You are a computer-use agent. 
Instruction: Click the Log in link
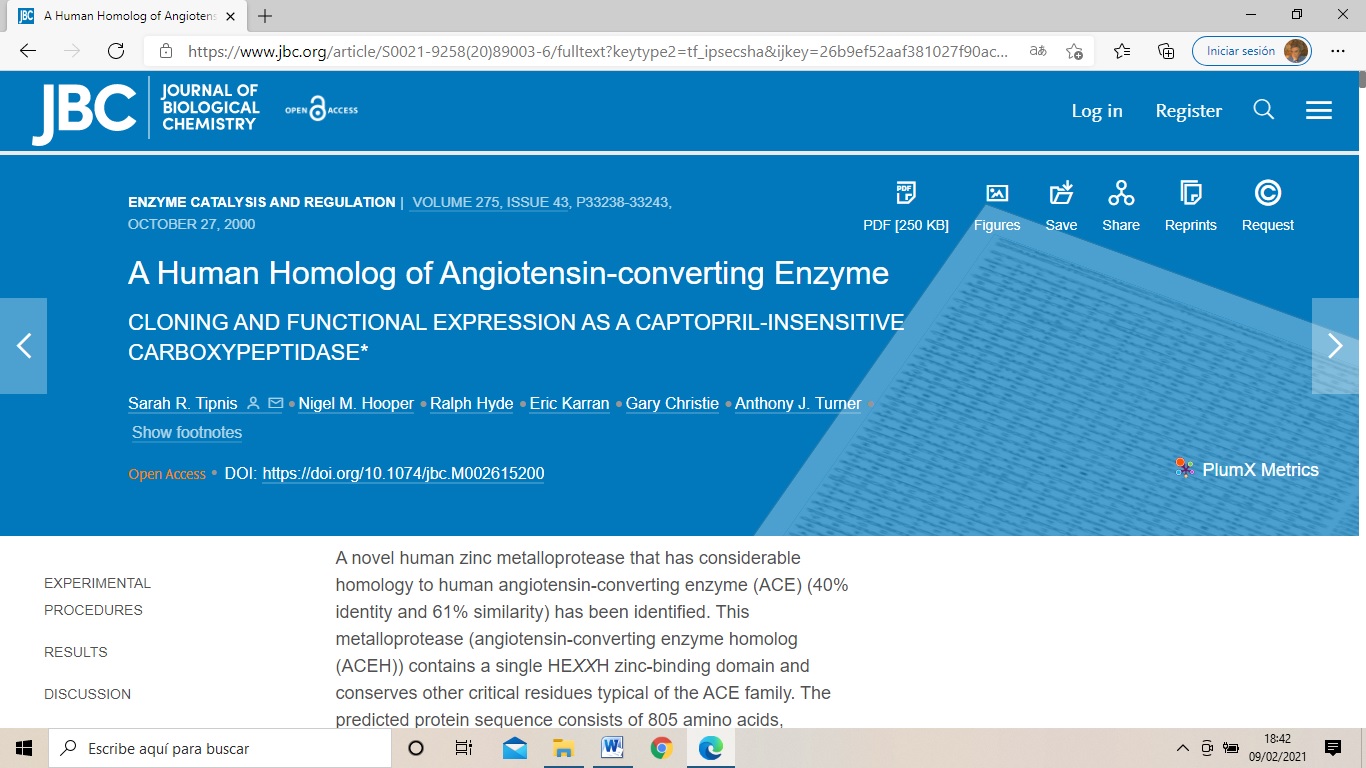(1097, 111)
